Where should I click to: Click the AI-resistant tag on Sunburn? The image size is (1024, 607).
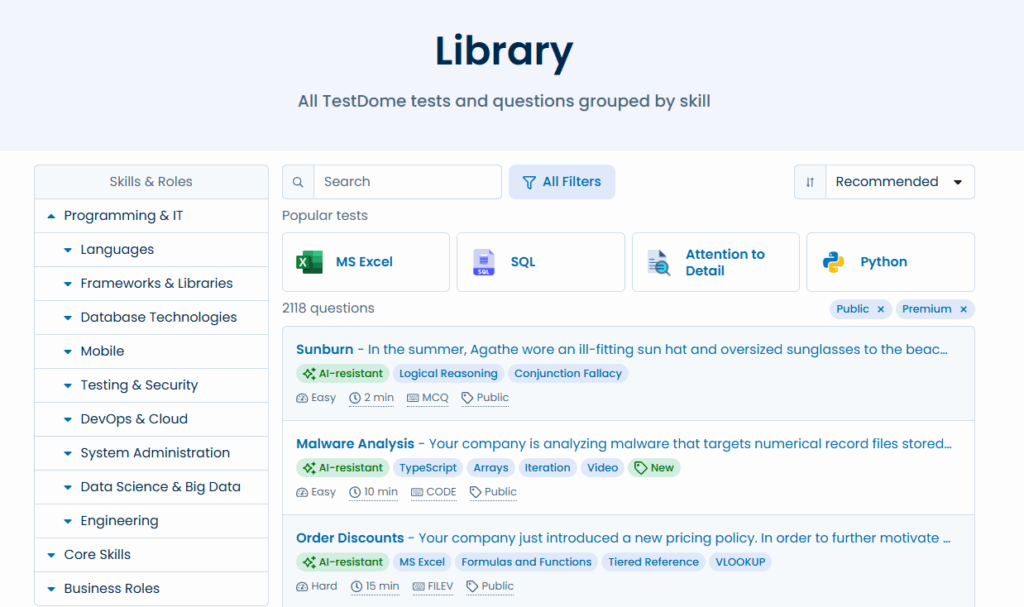(x=343, y=374)
